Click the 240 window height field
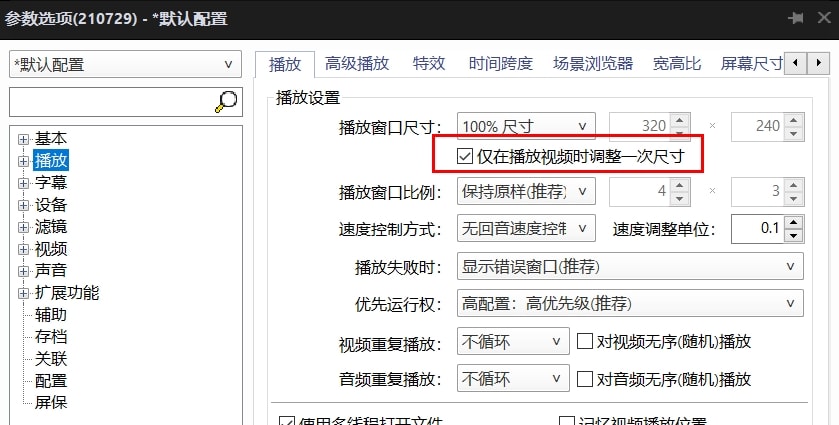Viewport: 839px width, 425px height. 758,126
